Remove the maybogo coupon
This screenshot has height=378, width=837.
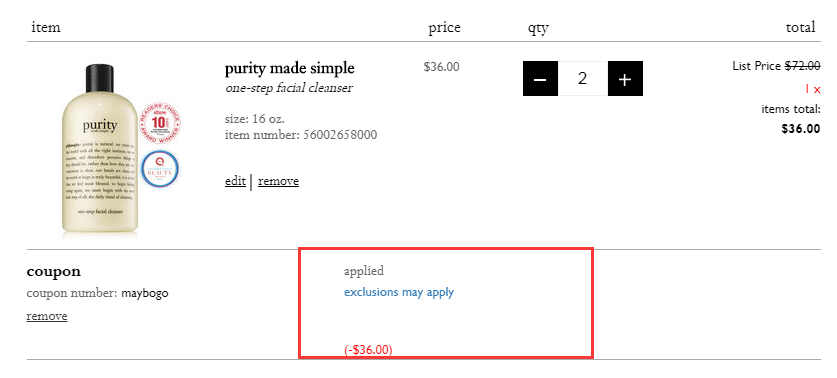point(47,316)
